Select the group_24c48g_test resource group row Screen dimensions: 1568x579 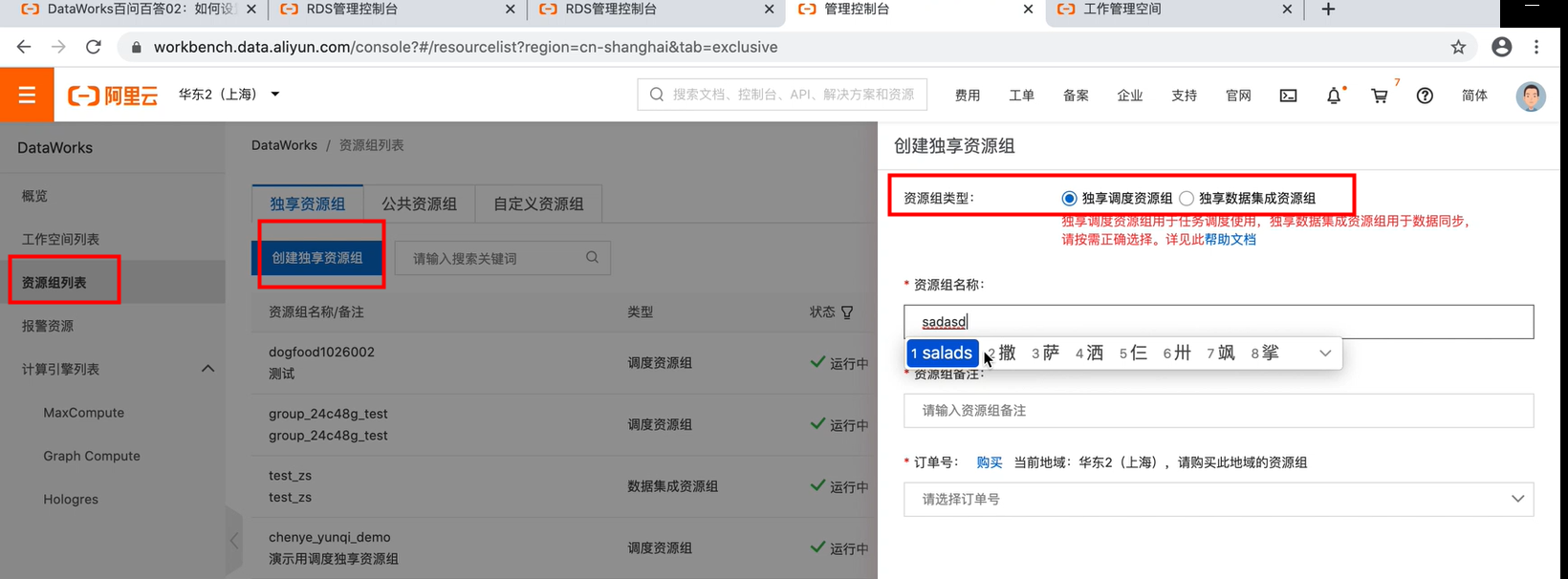pos(564,424)
